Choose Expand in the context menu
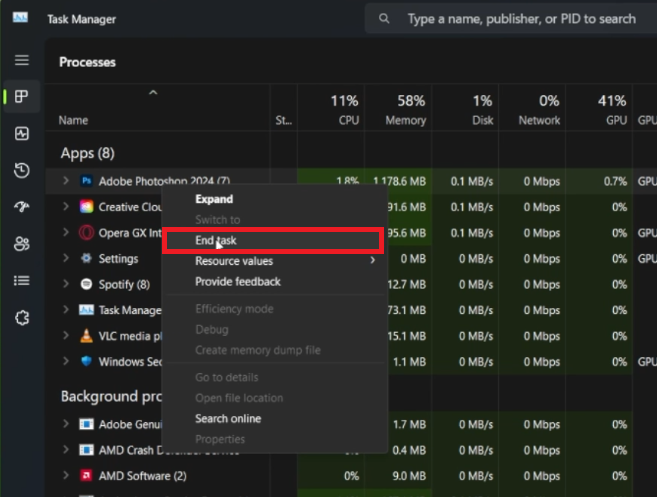Viewport: 657px width, 497px height. 274,199
